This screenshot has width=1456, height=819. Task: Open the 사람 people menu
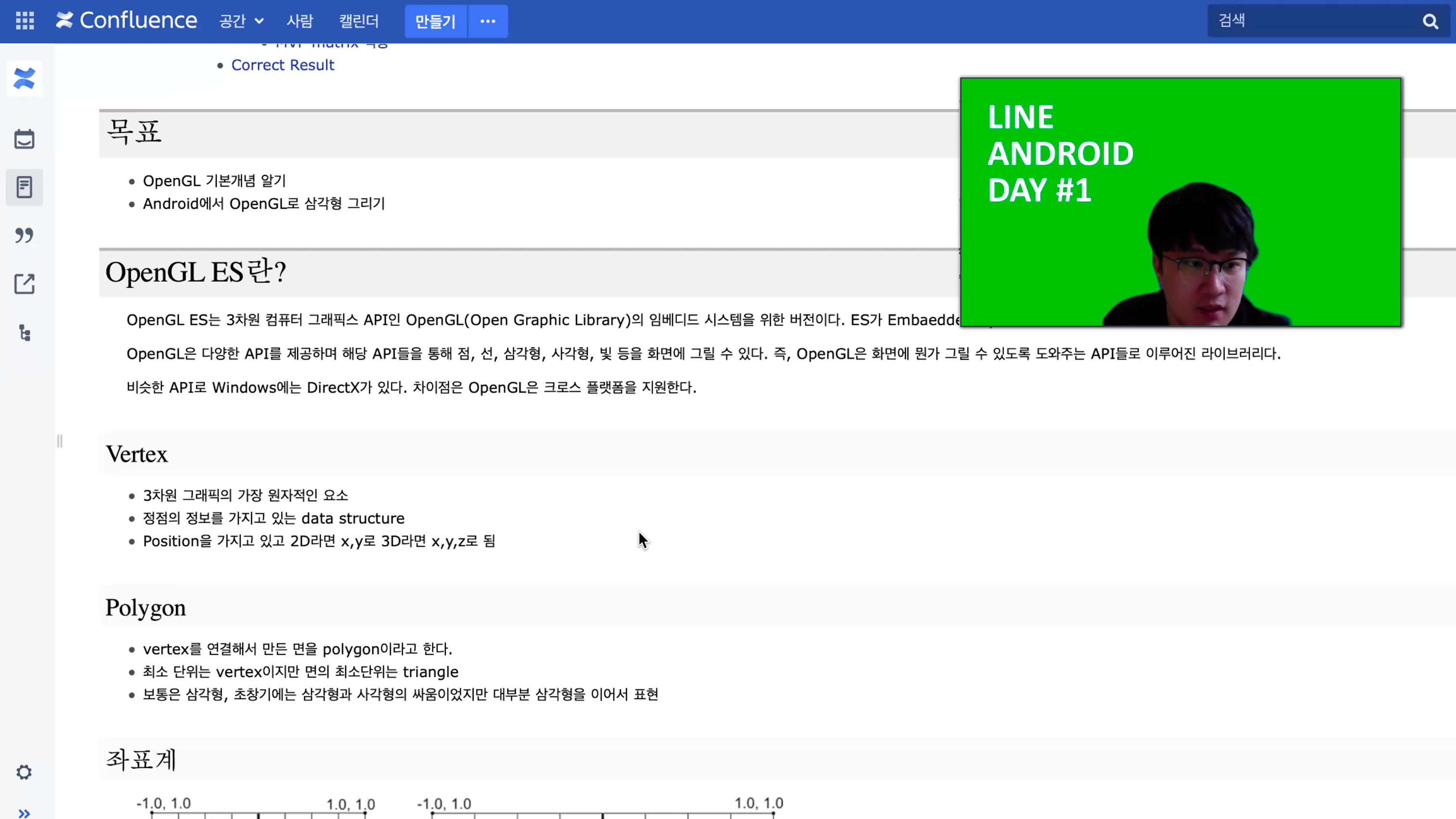(x=300, y=22)
